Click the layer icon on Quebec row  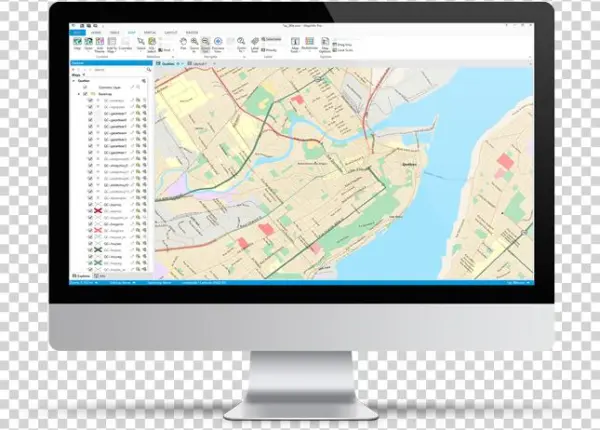[144, 81]
